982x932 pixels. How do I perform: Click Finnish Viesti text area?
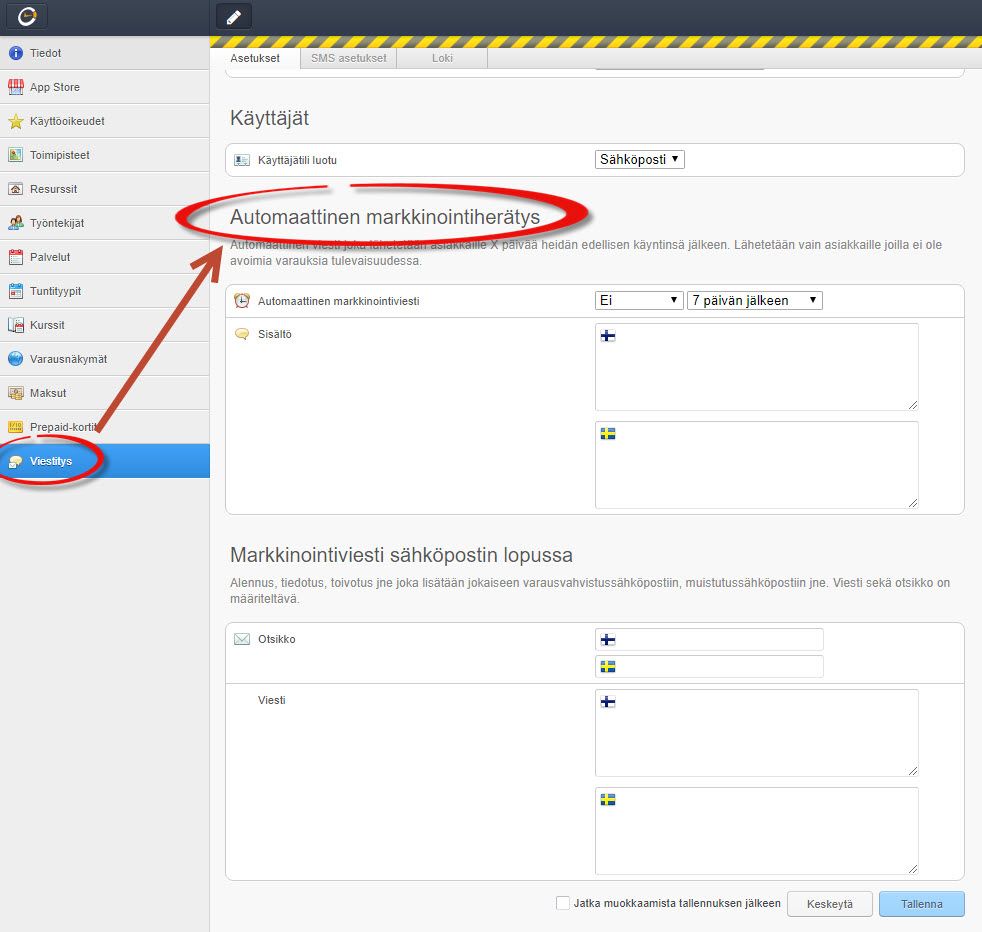click(x=757, y=733)
